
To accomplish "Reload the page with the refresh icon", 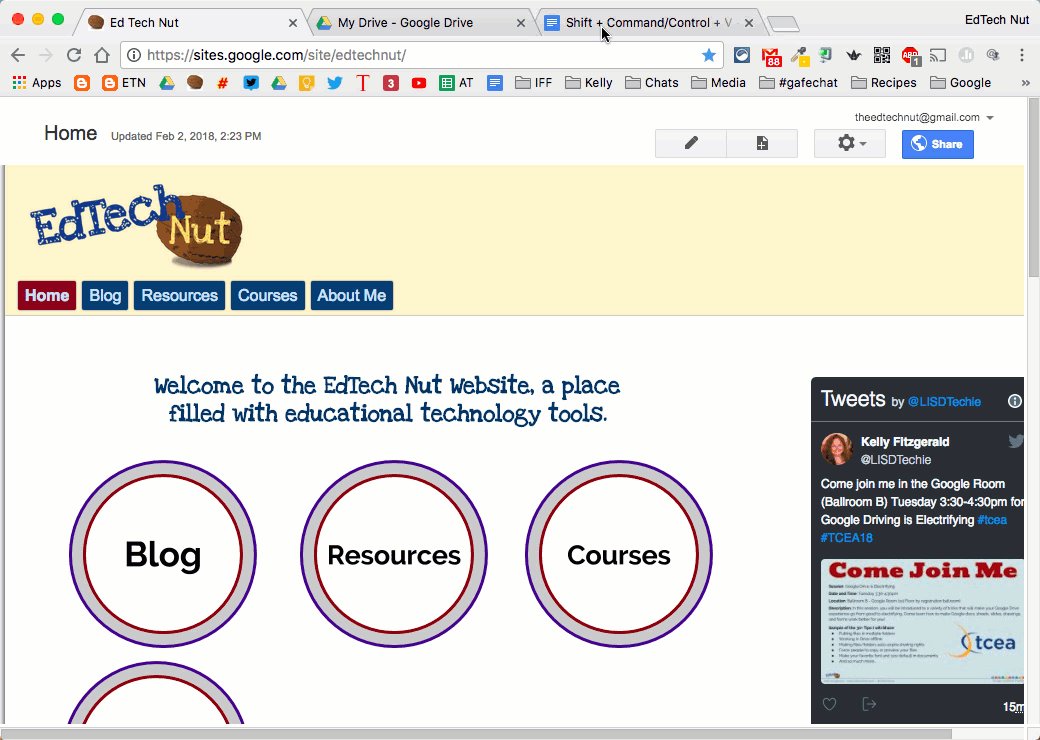I will pos(74,55).
